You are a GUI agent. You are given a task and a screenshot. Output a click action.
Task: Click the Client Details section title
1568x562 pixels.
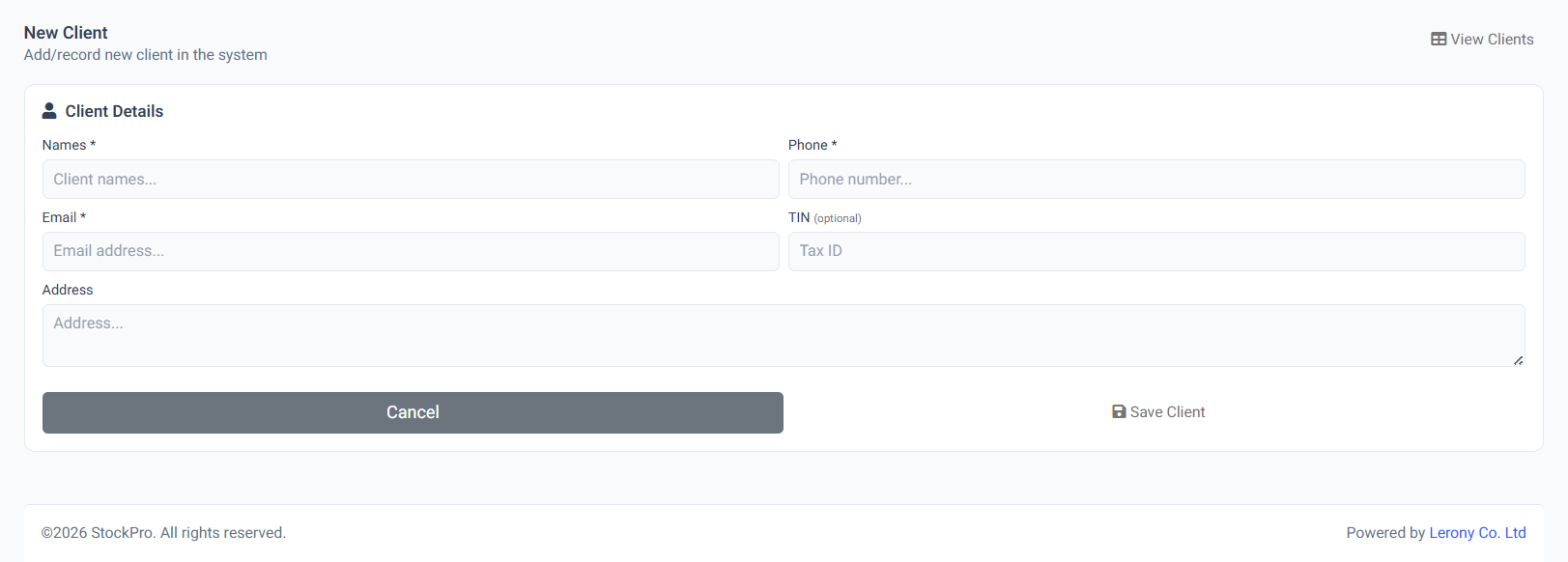(114, 111)
